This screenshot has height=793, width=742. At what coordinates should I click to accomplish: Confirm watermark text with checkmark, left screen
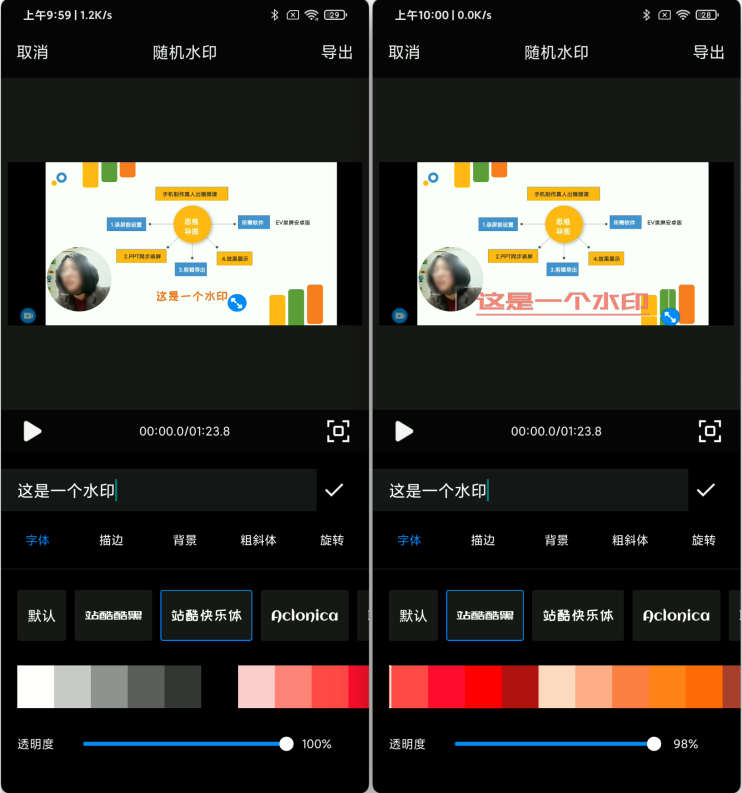click(334, 490)
